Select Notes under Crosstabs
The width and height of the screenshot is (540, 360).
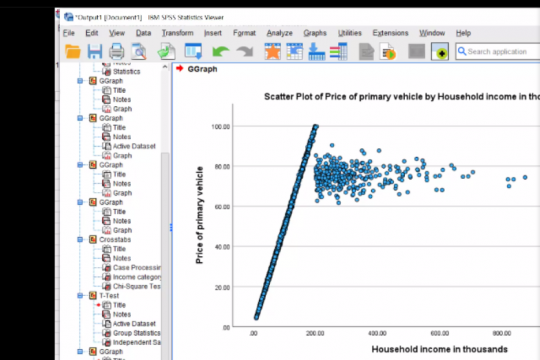[x=122, y=258]
